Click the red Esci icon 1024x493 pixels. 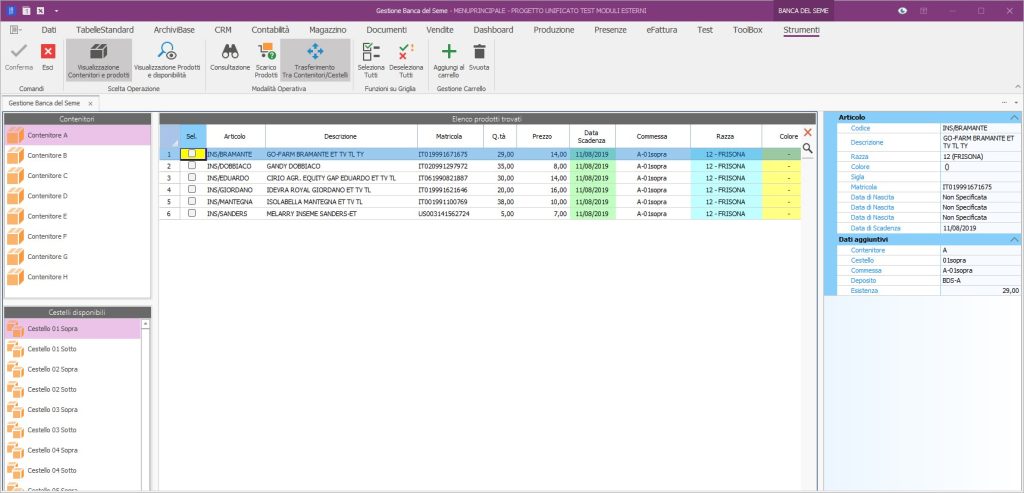click(48, 52)
